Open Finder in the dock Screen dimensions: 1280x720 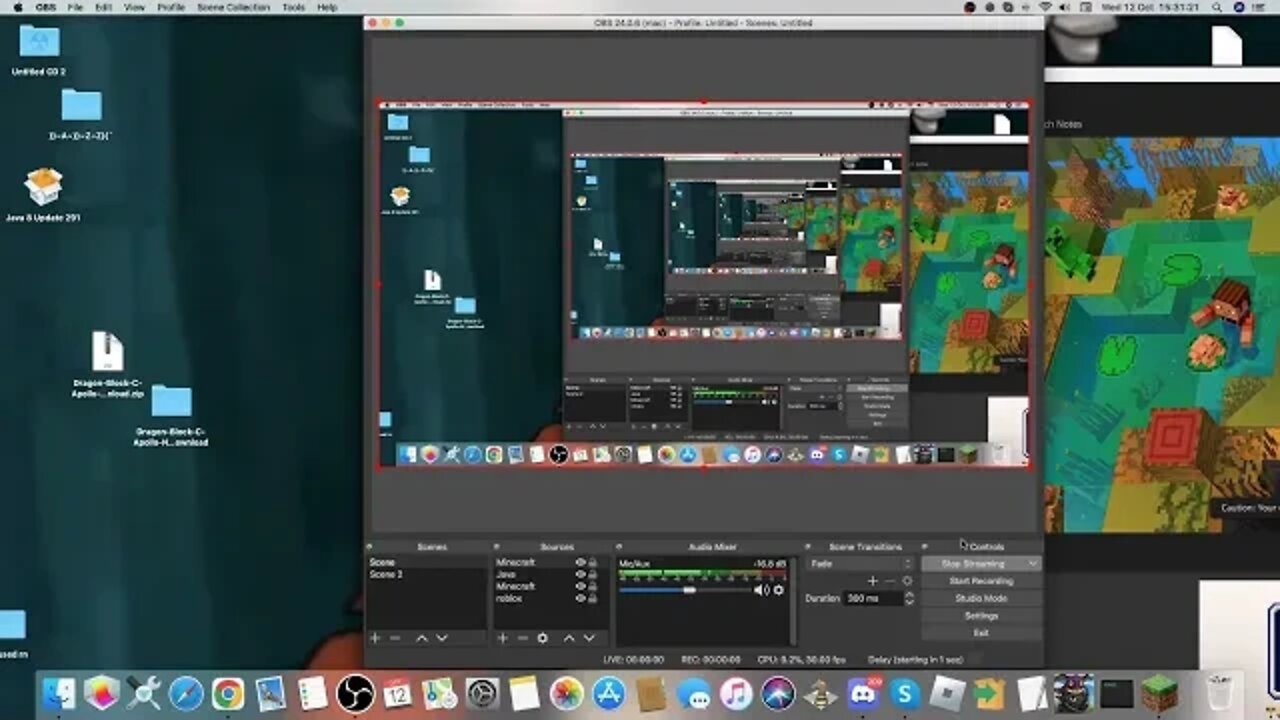[x=59, y=693]
